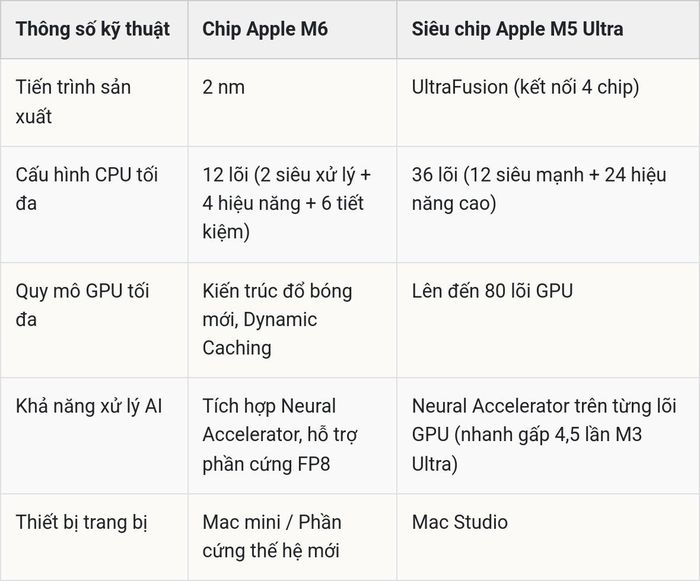Click the 'Siêu chip Apple M5 Ultra' header
The height and width of the screenshot is (581, 700).
pos(517,29)
